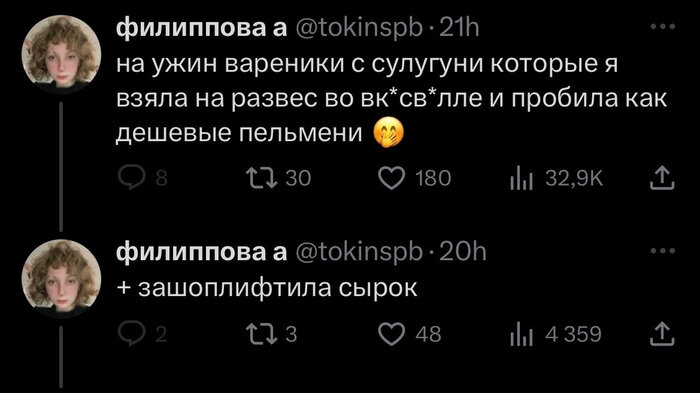
Task: Open the @tokinspb handle in first tweet
Action: (359, 28)
